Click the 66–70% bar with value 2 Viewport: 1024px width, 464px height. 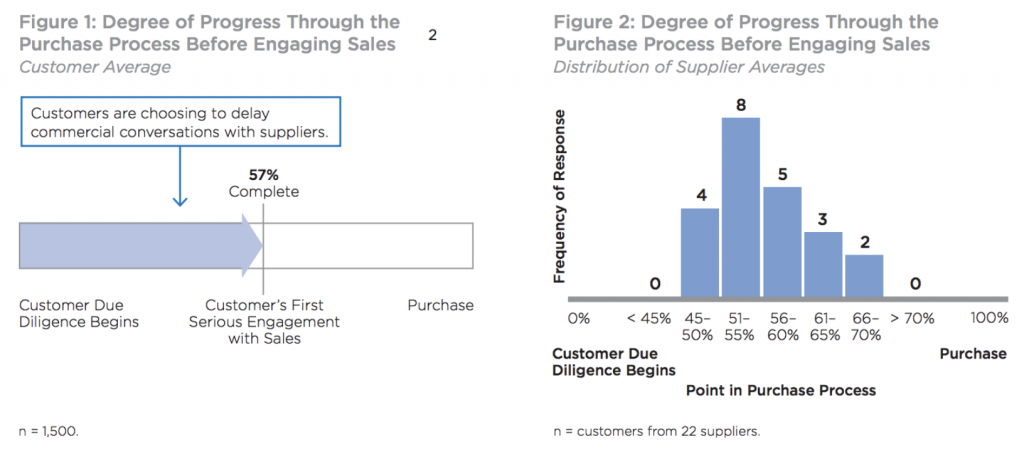[864, 275]
